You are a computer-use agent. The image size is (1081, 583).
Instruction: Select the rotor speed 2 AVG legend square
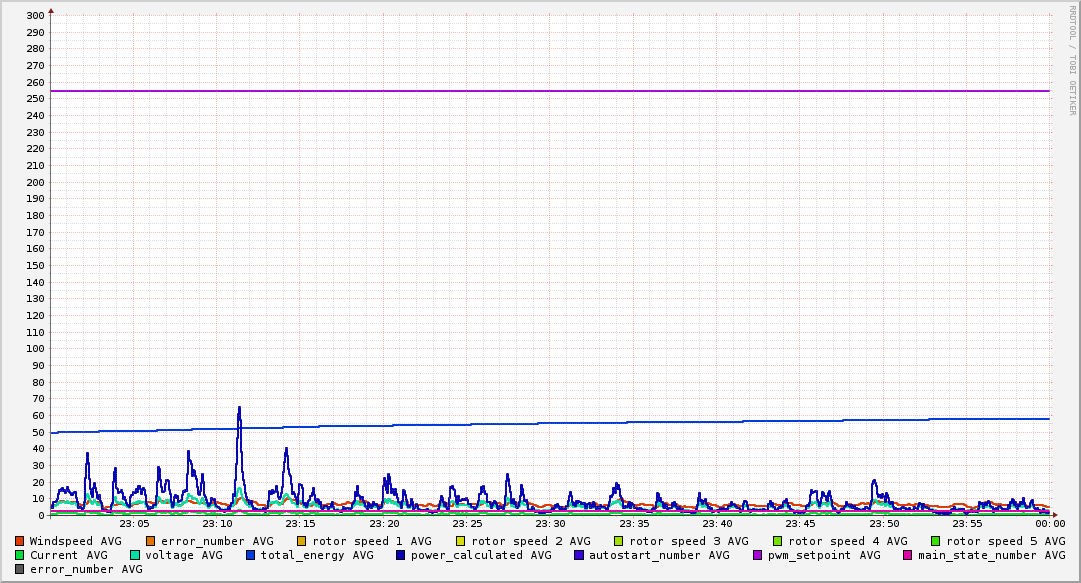461,541
